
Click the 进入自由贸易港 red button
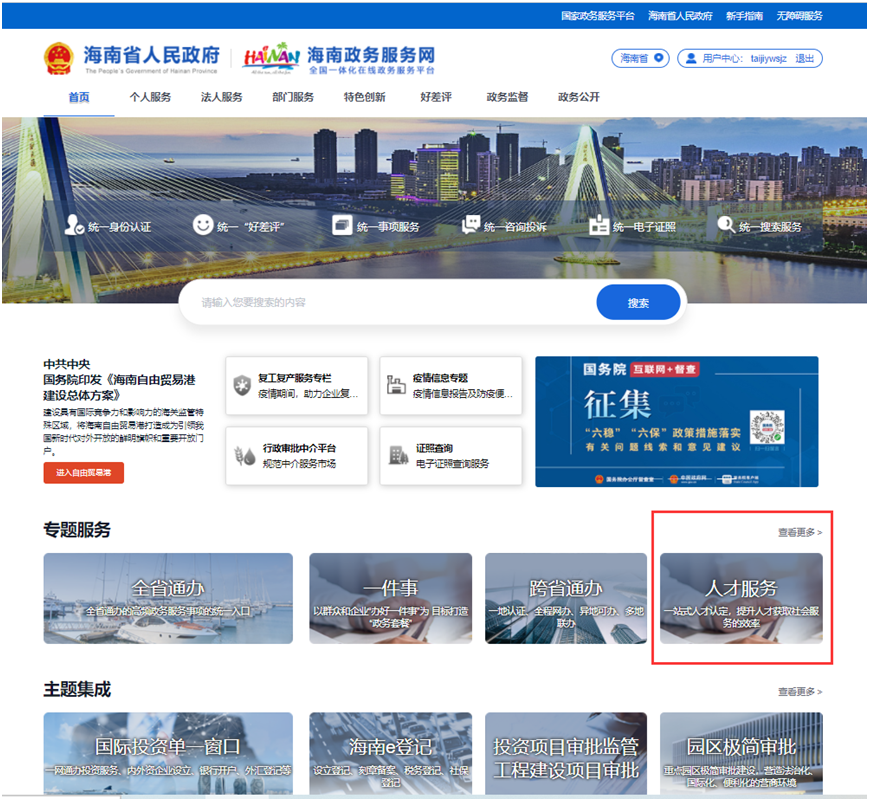[84, 472]
